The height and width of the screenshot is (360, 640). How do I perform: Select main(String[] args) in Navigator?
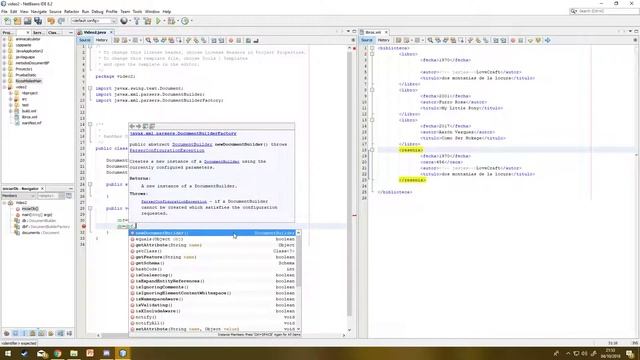[37, 215]
